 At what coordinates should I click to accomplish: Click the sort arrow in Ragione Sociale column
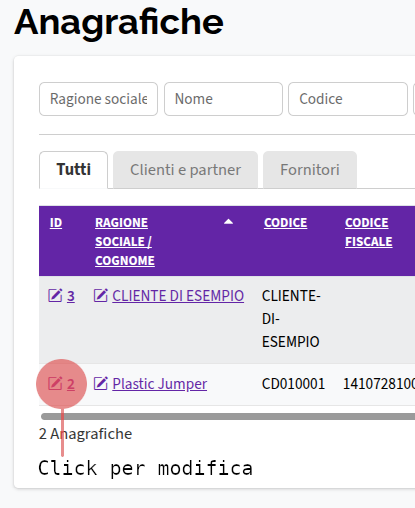(x=228, y=222)
